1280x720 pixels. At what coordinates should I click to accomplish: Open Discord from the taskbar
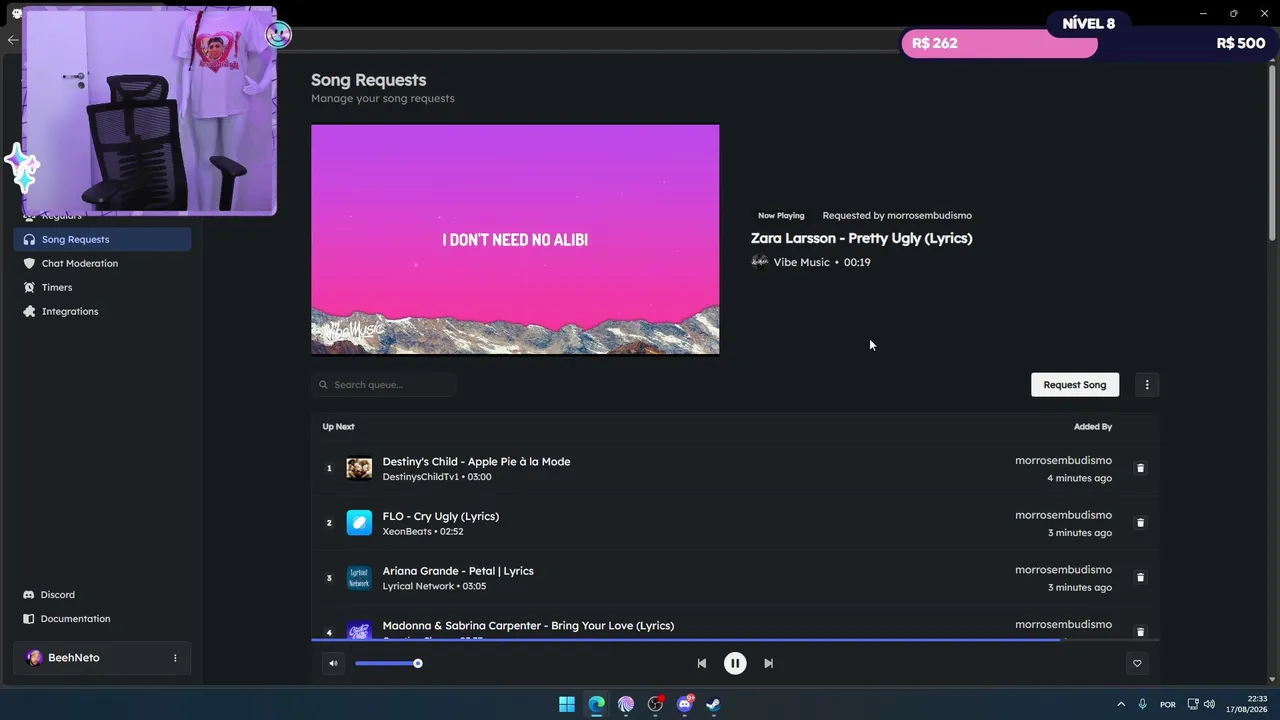point(685,704)
